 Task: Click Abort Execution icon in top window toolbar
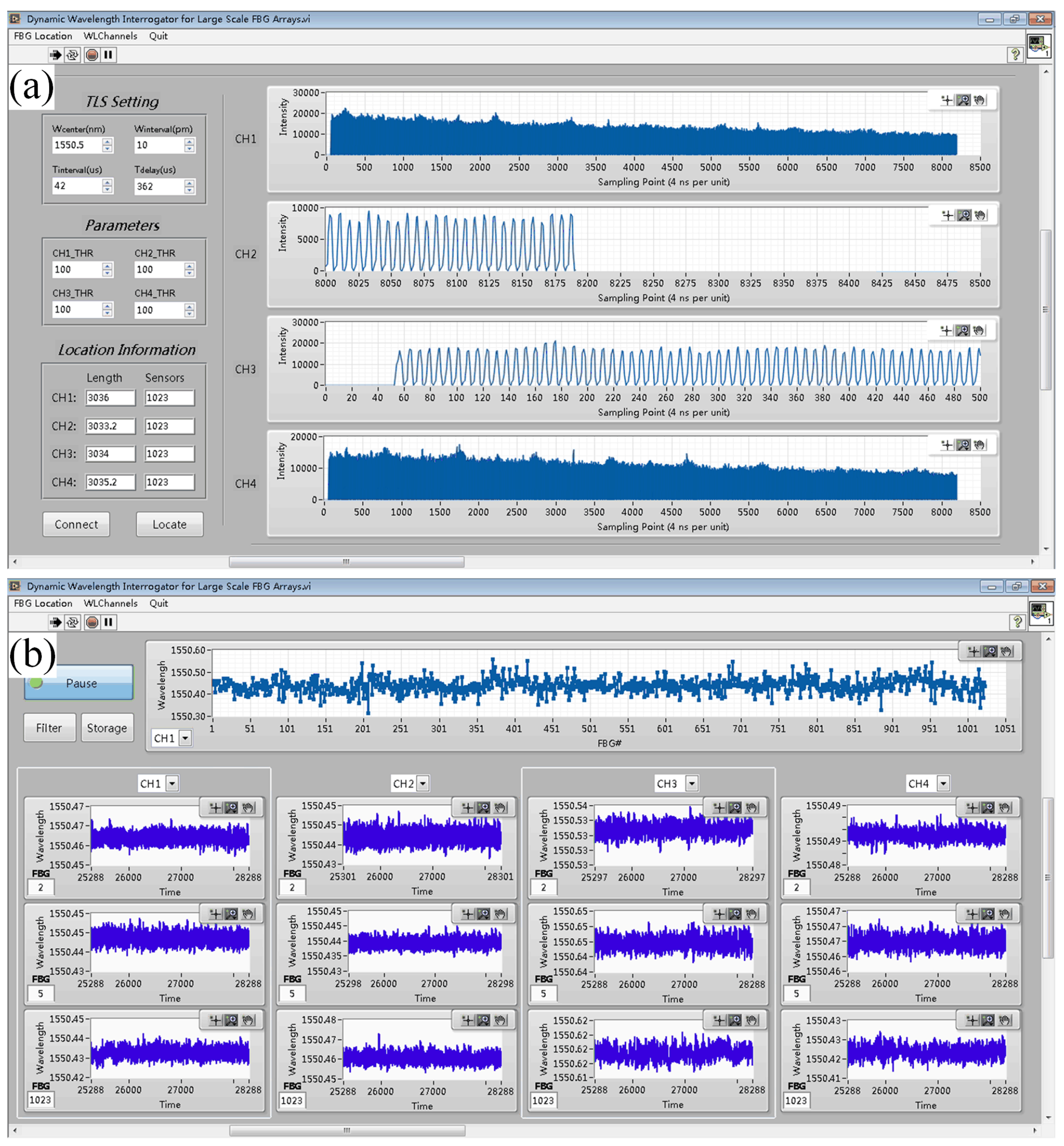(91, 55)
